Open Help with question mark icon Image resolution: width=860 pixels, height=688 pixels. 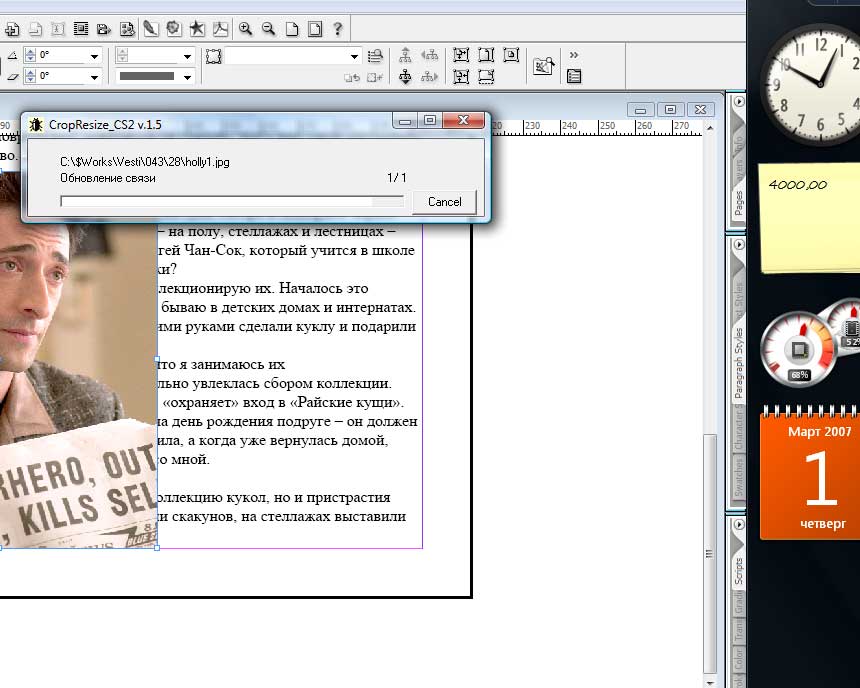(x=338, y=29)
